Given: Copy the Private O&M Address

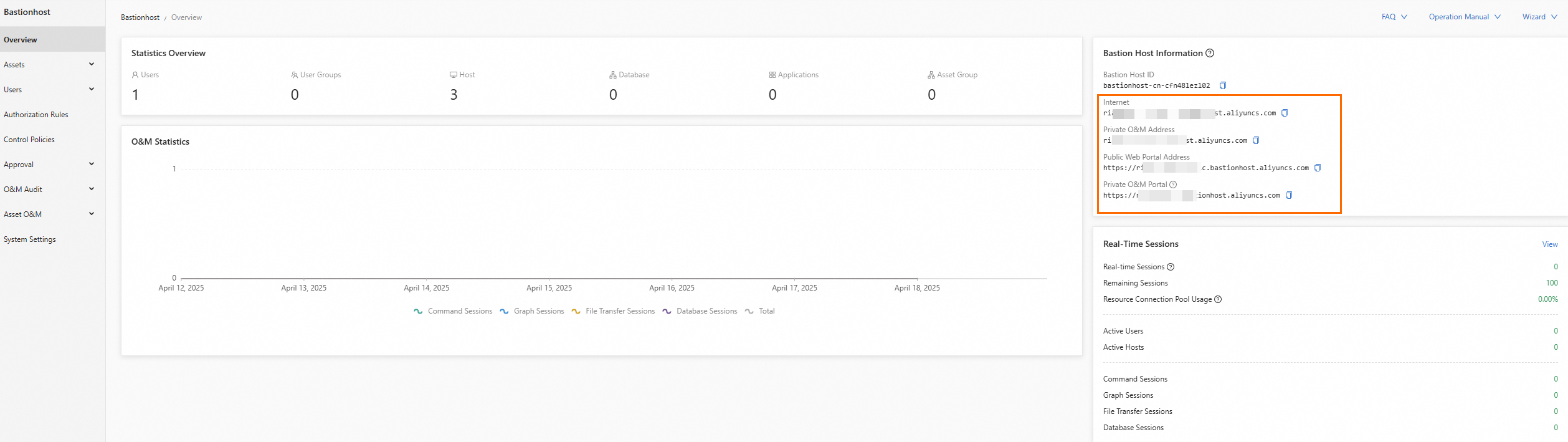Looking at the screenshot, I should (1256, 140).
